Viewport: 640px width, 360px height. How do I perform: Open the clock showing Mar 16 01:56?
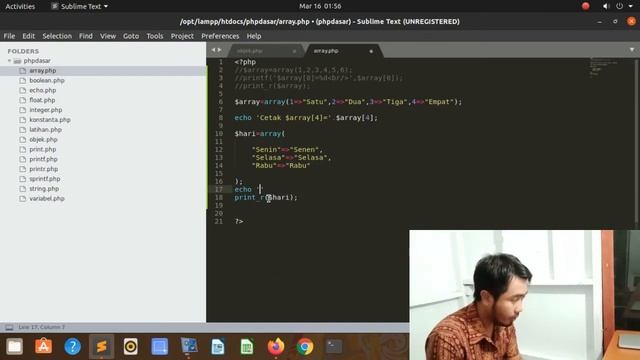click(x=320, y=6)
